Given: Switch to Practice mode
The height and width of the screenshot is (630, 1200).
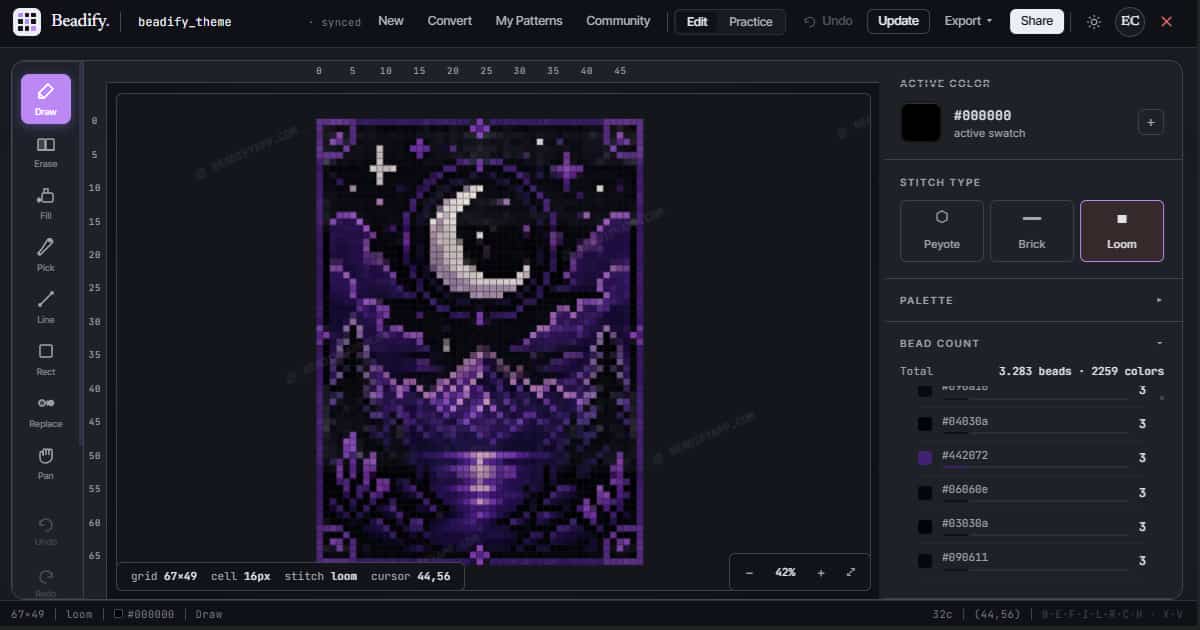Looking at the screenshot, I should (x=750, y=22).
